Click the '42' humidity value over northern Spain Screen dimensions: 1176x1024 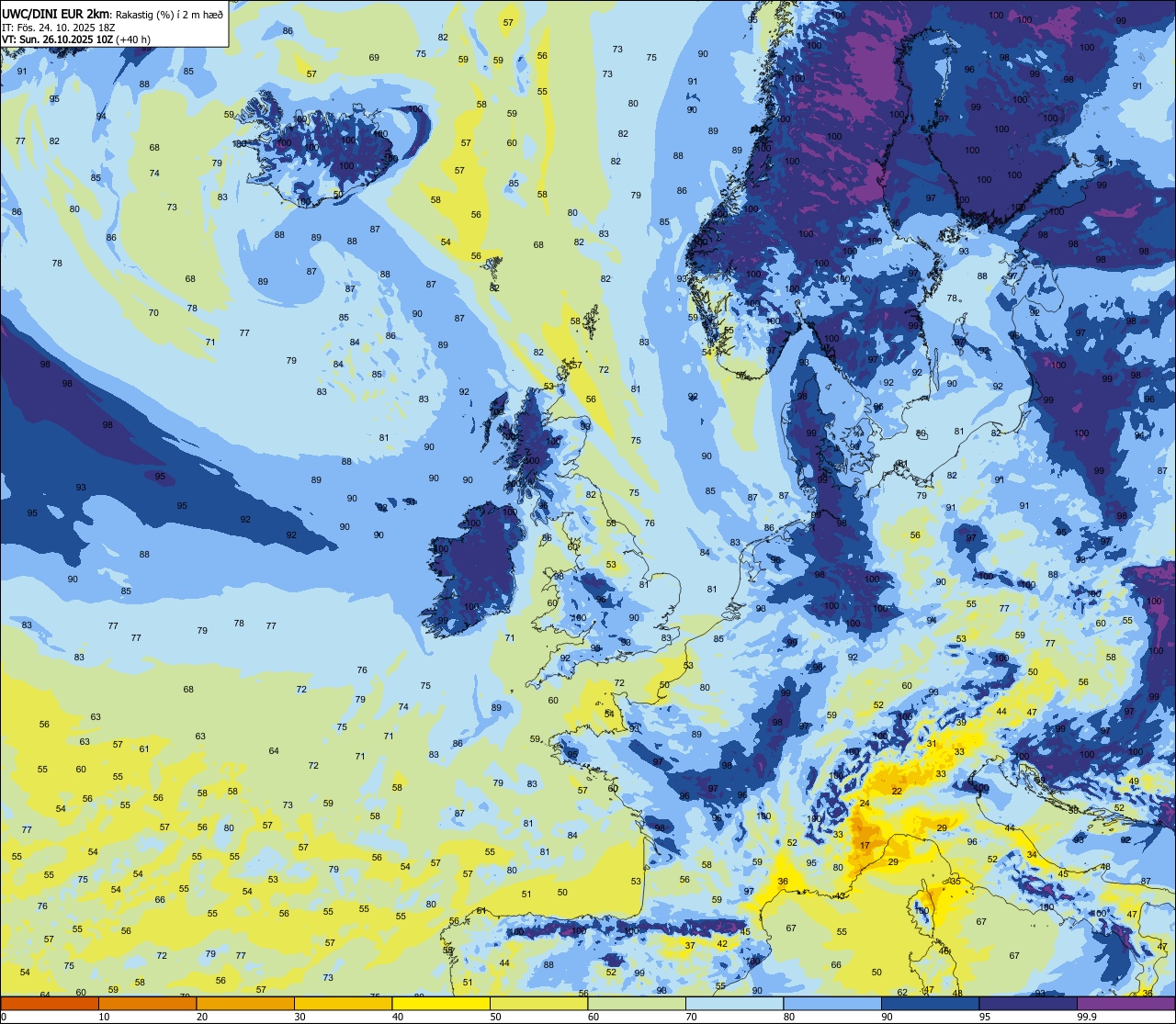point(722,943)
